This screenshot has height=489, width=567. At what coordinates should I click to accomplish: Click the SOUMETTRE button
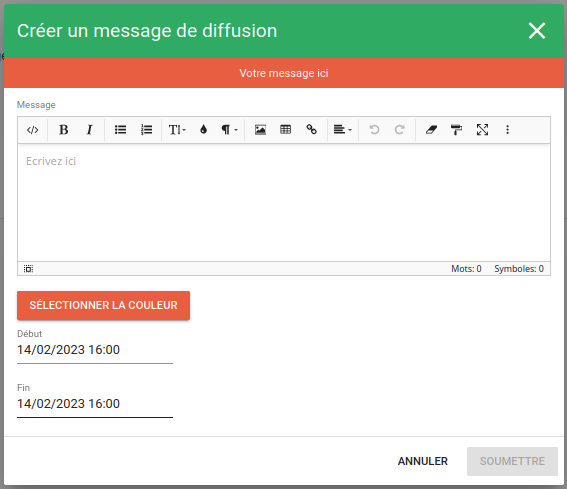512,461
